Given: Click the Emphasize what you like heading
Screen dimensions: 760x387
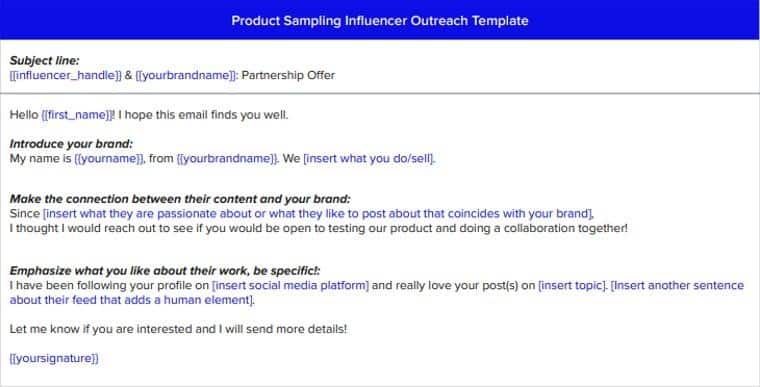Looking at the screenshot, I should [x=165, y=271].
